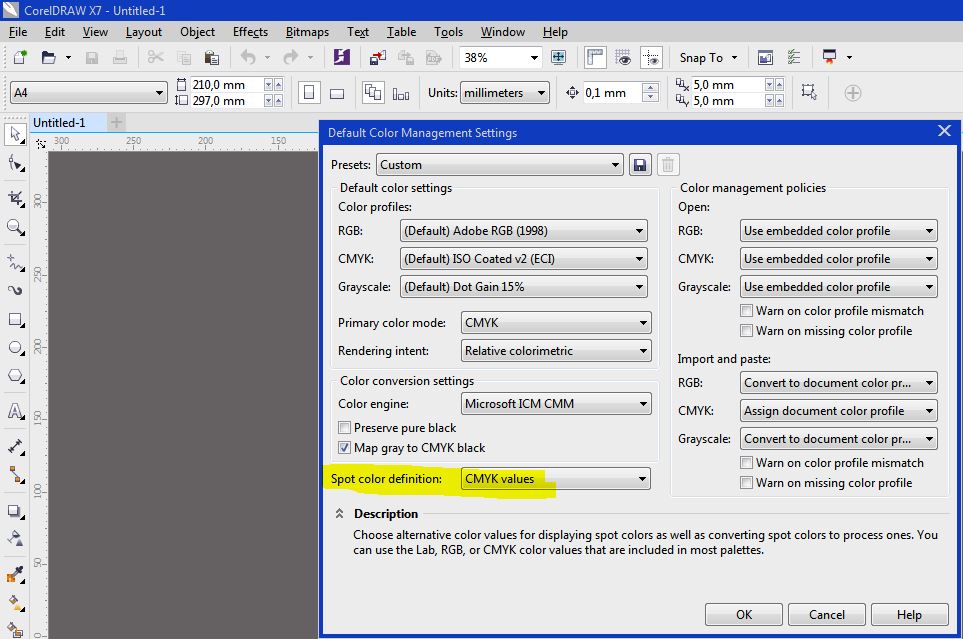Click the OK button

coord(744,614)
